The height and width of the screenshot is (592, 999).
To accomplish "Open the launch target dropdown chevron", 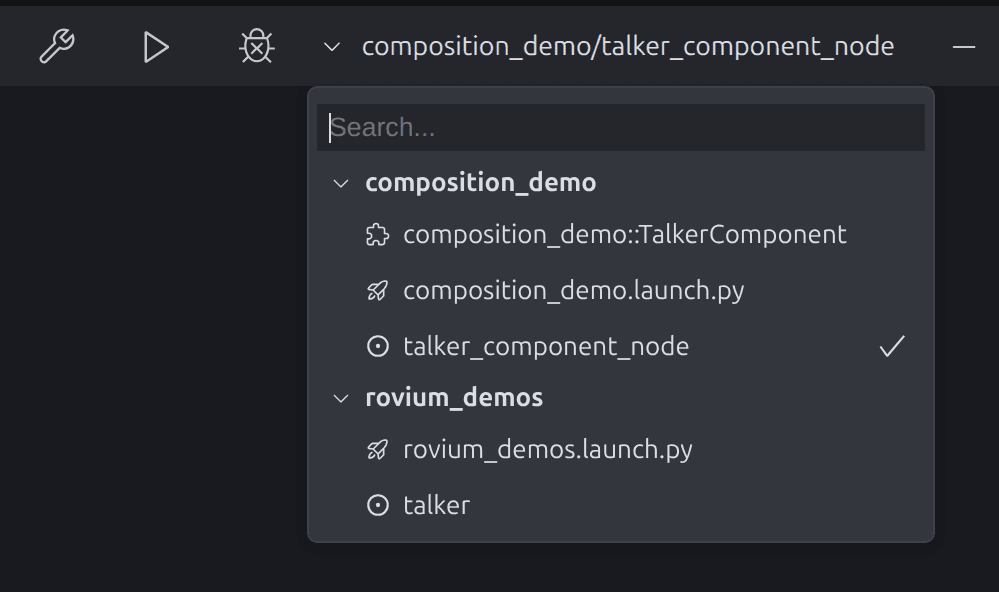I will tap(330, 46).
